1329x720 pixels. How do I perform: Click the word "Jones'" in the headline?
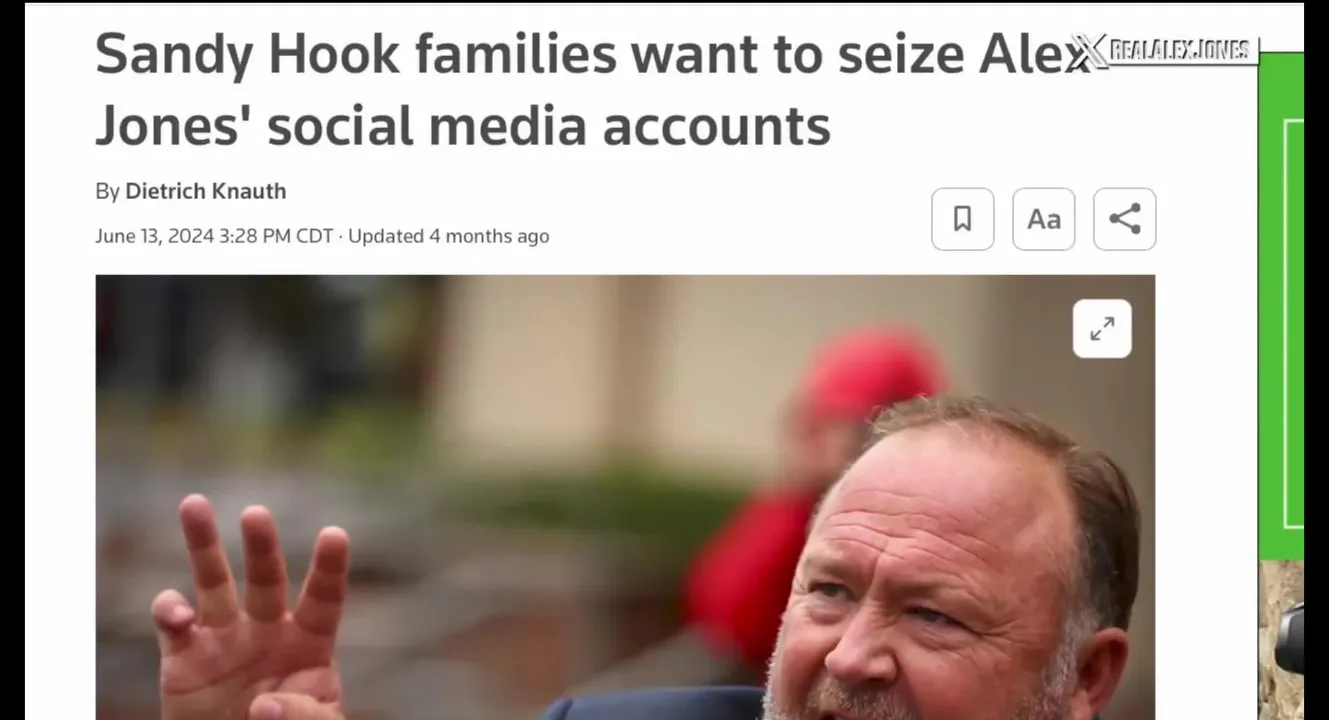pos(170,126)
